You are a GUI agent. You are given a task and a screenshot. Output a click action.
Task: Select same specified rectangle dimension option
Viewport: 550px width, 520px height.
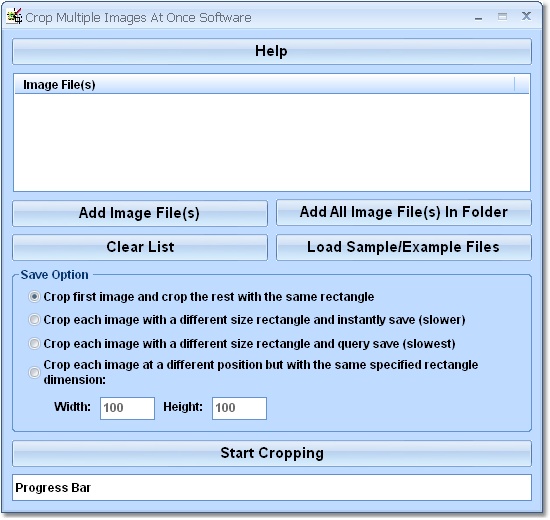(x=34, y=372)
